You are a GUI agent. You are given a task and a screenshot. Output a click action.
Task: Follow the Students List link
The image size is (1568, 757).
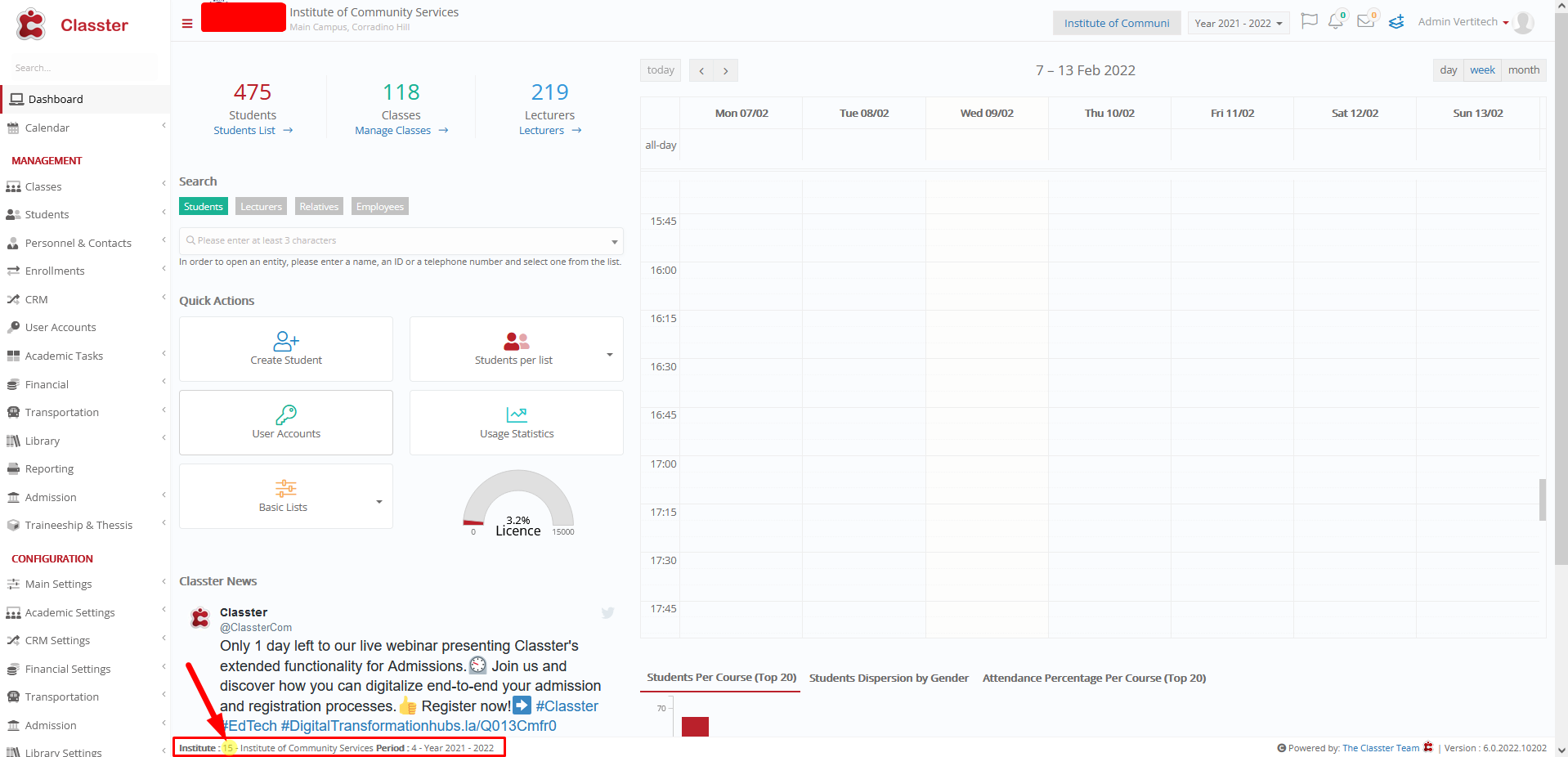[x=253, y=131]
